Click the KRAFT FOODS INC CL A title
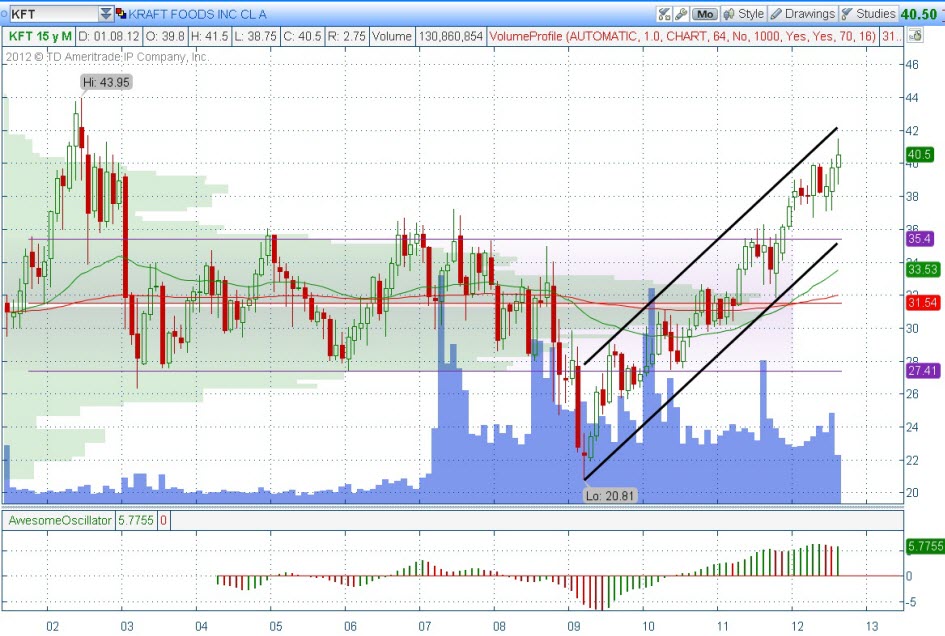 click(x=198, y=14)
